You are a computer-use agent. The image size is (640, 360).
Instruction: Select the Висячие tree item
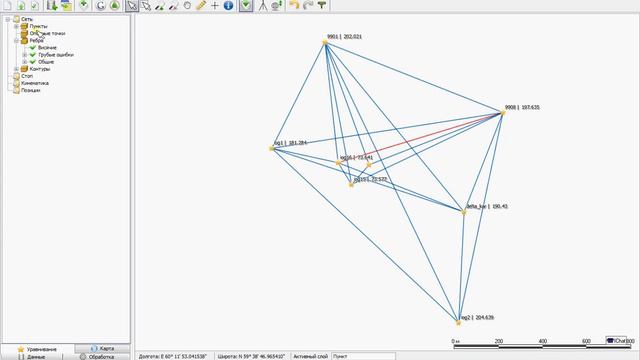pyautogui.click(x=47, y=48)
